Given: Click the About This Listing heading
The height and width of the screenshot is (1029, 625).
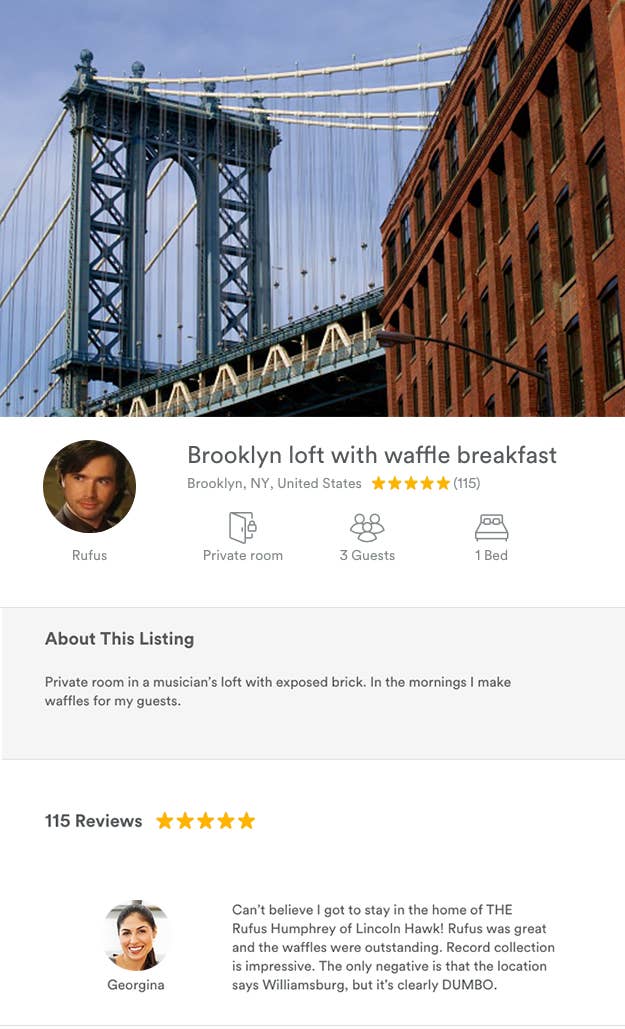Looking at the screenshot, I should tap(119, 639).
